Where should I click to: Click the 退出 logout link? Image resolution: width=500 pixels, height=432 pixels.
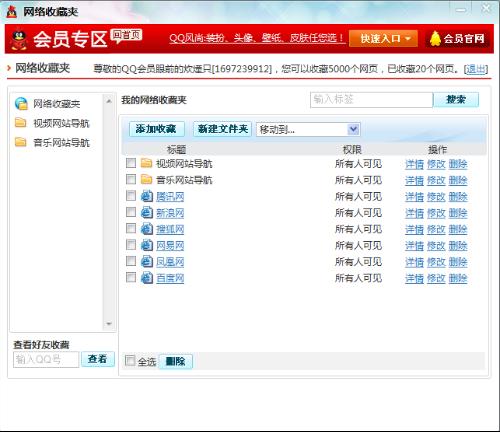pyautogui.click(x=476, y=69)
